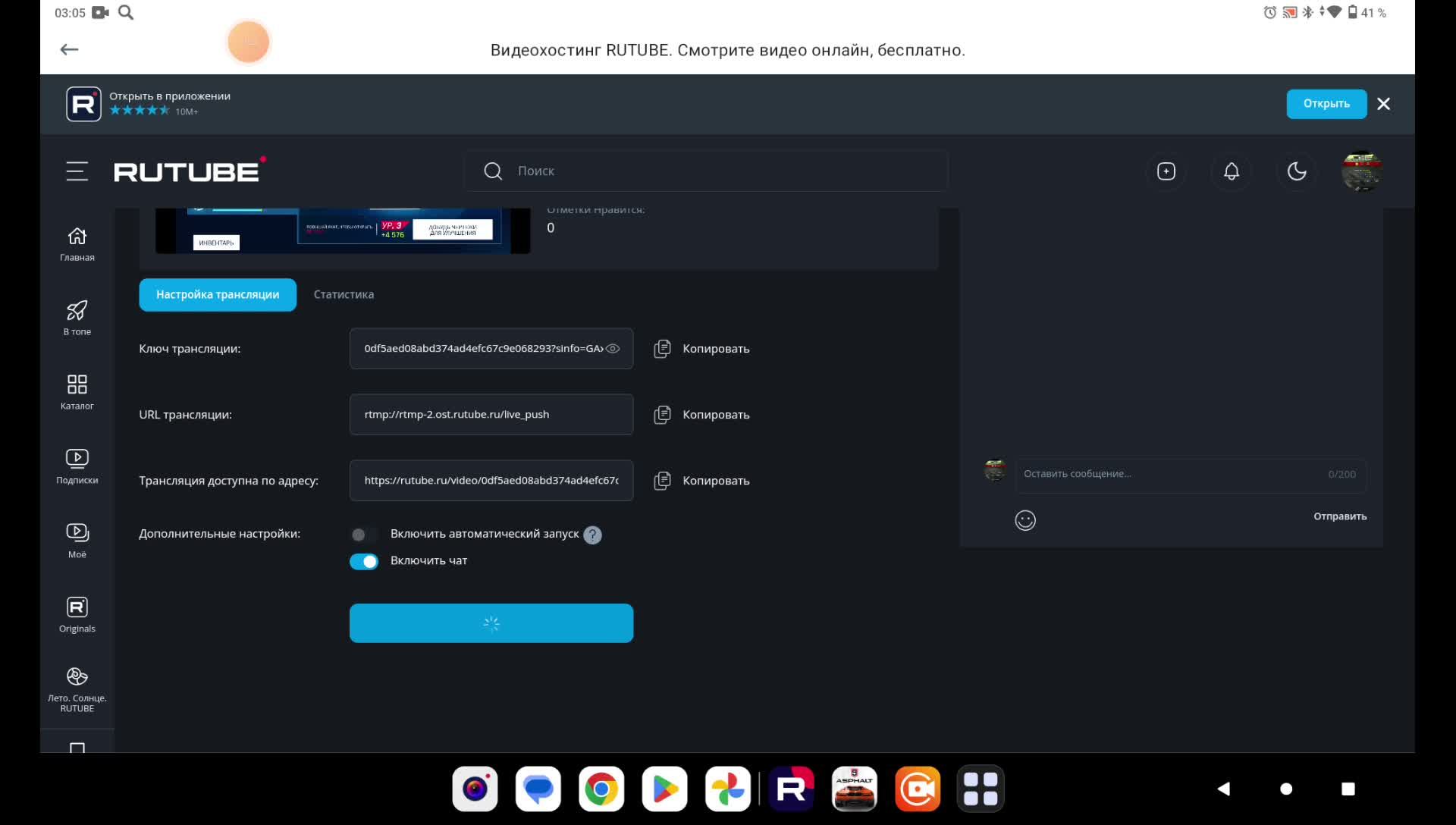This screenshot has height=825, width=1456.
Task: Select the Настройка трансляции tab
Action: pos(218,294)
